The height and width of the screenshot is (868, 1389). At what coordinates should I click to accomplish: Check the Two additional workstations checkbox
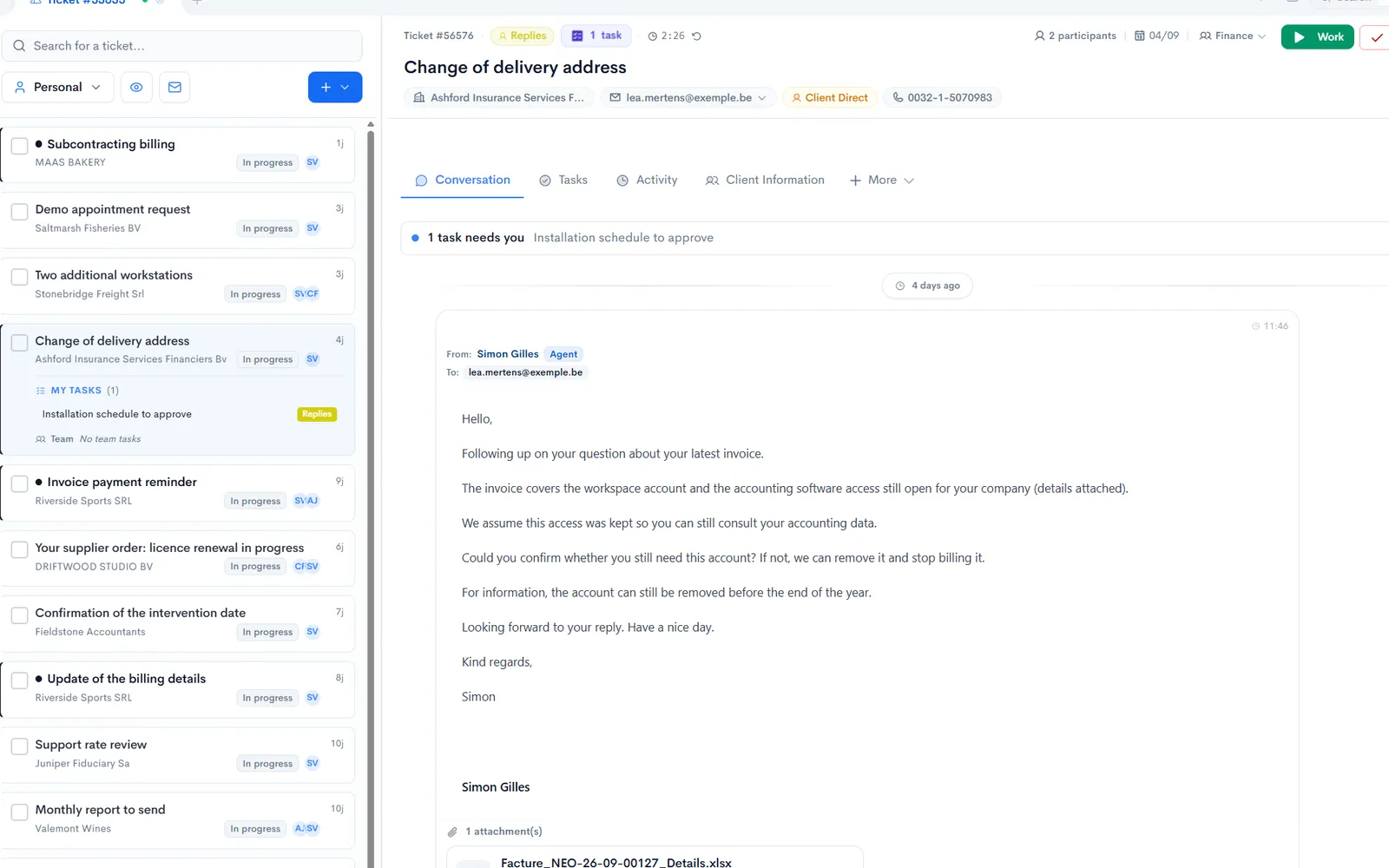pos(19,277)
